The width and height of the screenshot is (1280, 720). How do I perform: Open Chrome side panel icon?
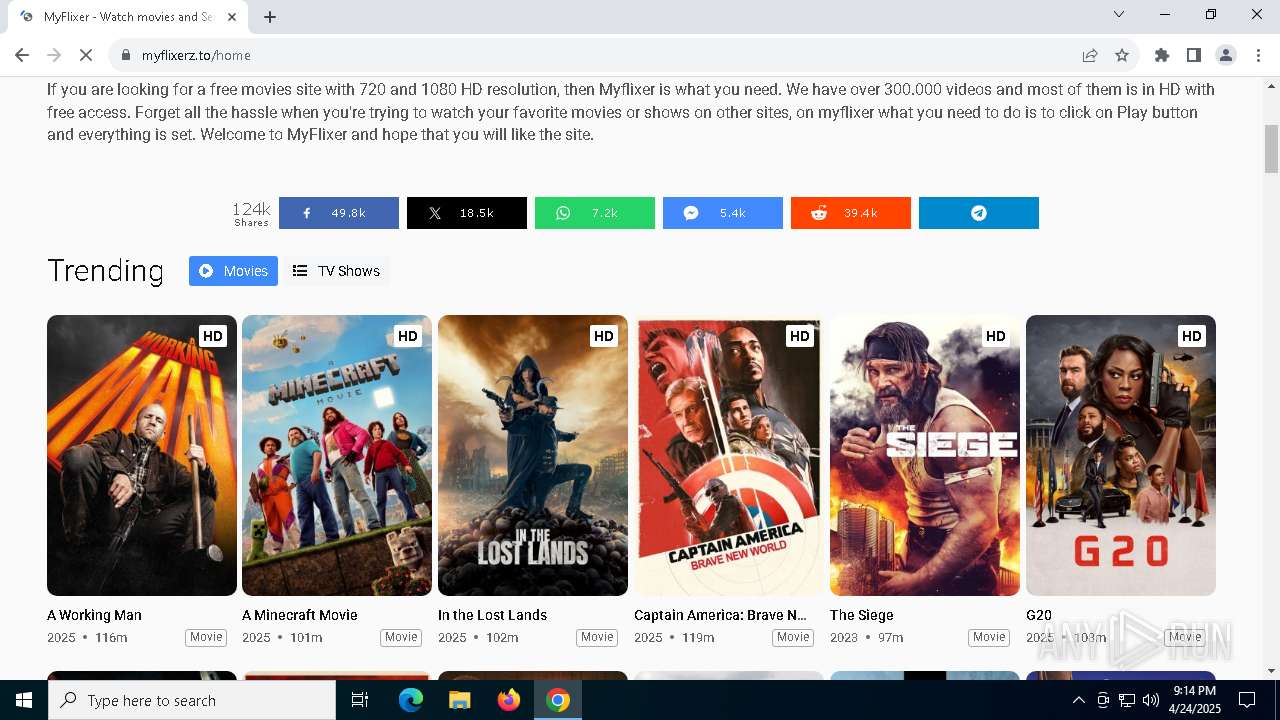coord(1194,55)
